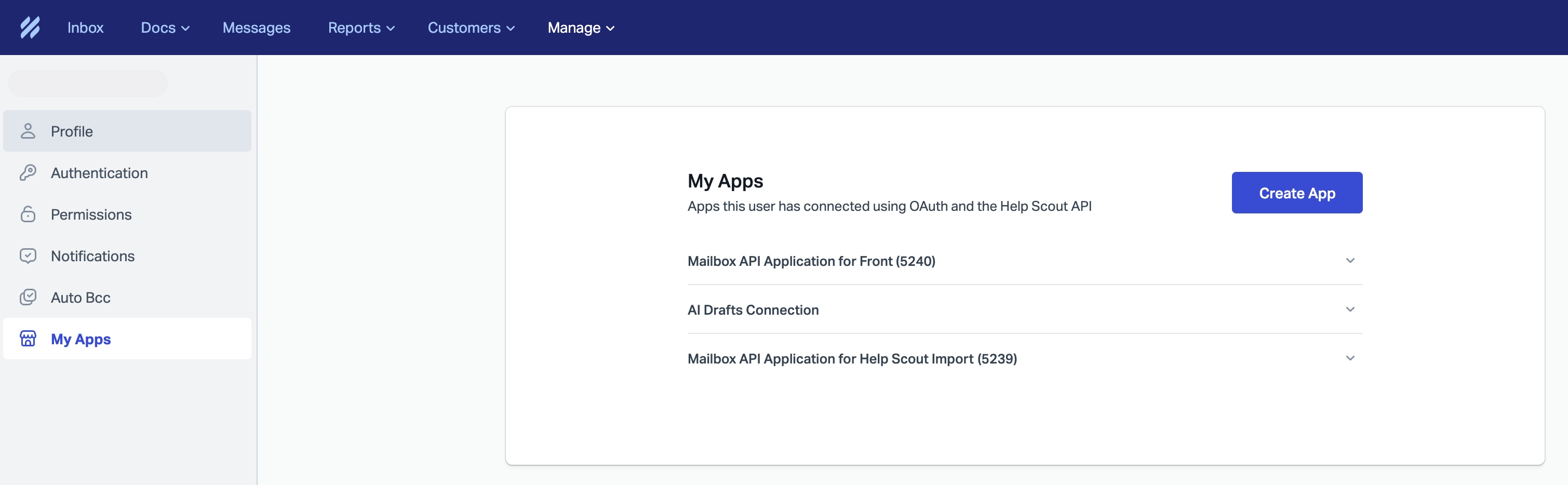This screenshot has width=1568, height=485.
Task: Expand Mailbox API Application for Front chevron
Action: pos(1349,261)
